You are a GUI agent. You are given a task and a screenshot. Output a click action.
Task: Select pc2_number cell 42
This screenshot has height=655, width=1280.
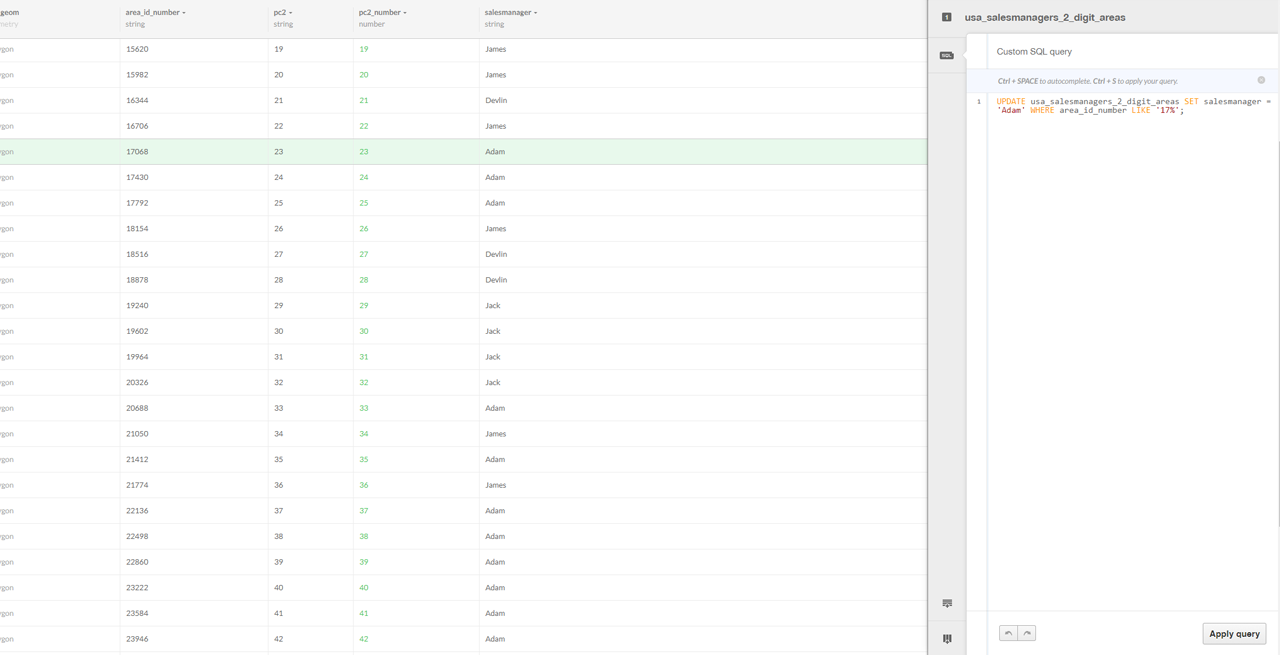[364, 639]
